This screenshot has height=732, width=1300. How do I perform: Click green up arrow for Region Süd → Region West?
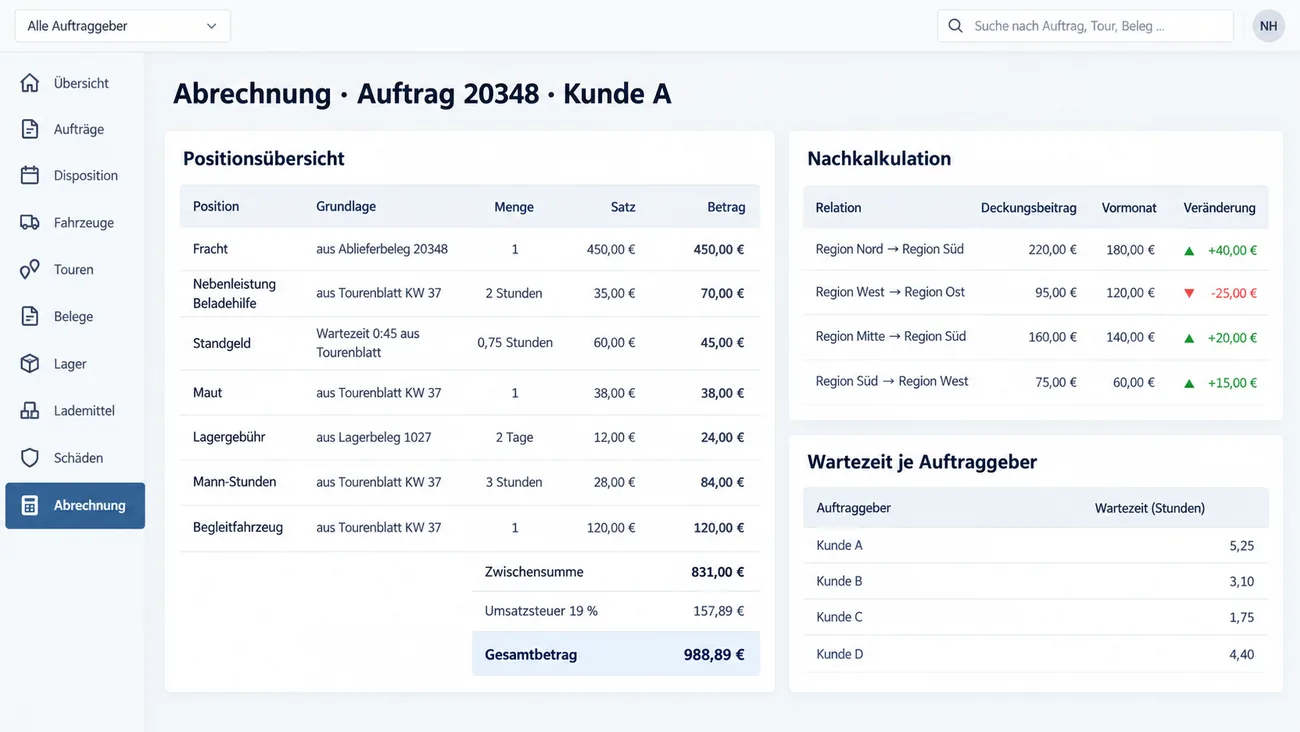(x=1189, y=383)
